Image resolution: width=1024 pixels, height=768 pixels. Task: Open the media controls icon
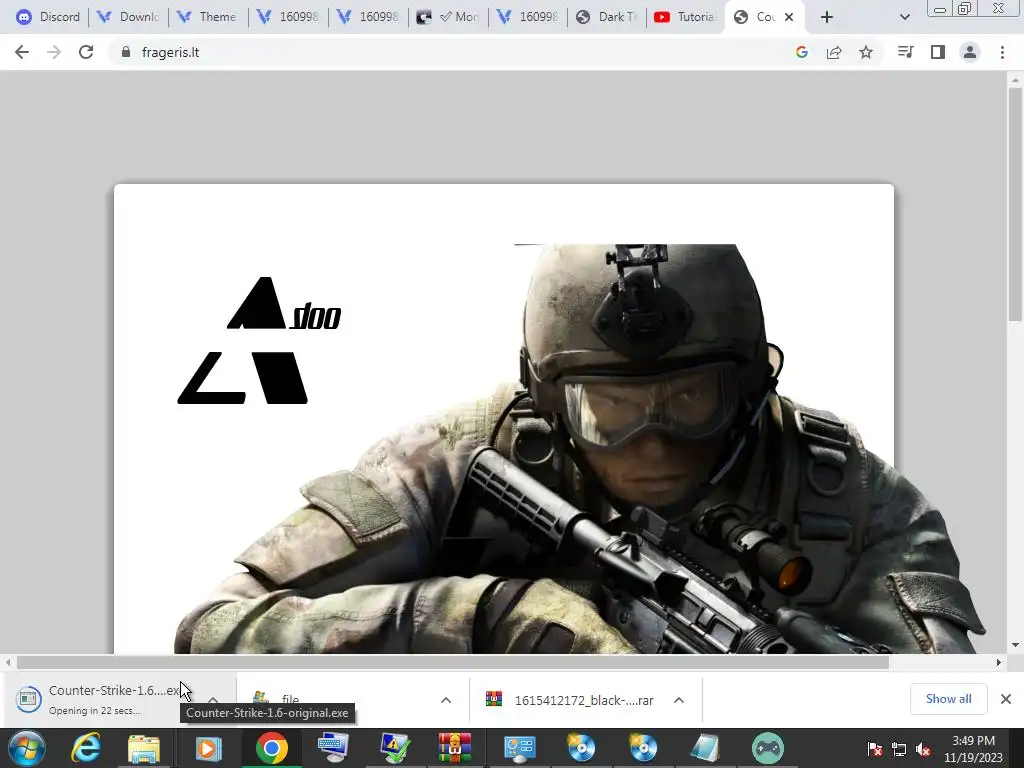tap(905, 52)
